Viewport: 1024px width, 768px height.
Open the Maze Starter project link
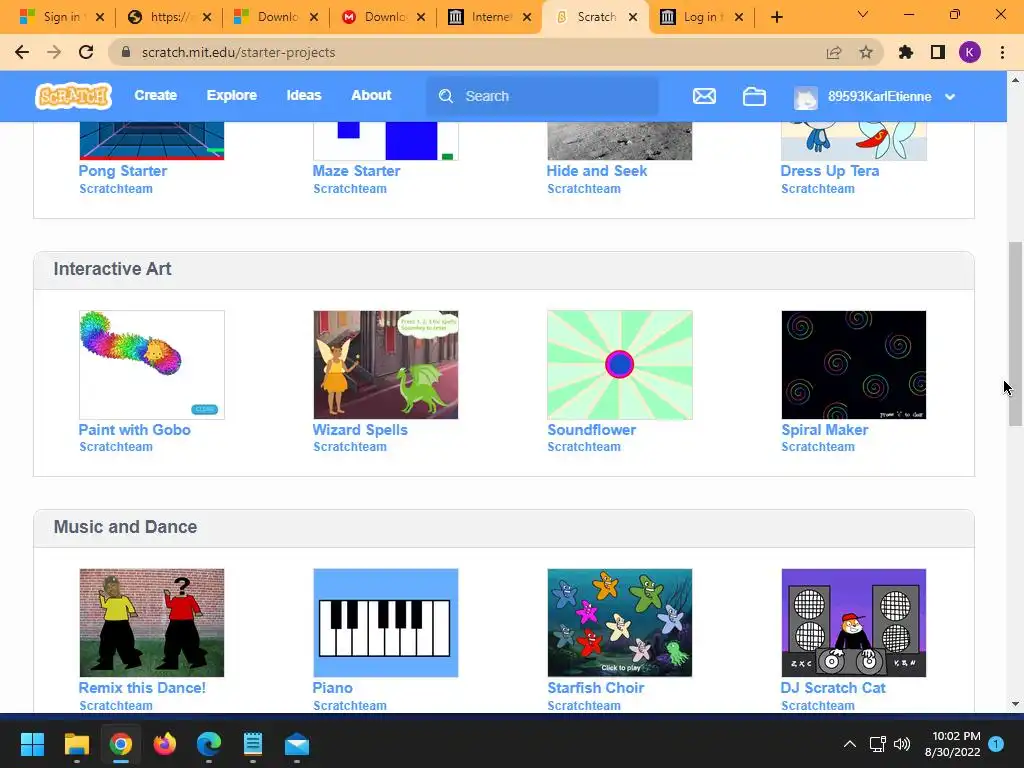point(356,170)
